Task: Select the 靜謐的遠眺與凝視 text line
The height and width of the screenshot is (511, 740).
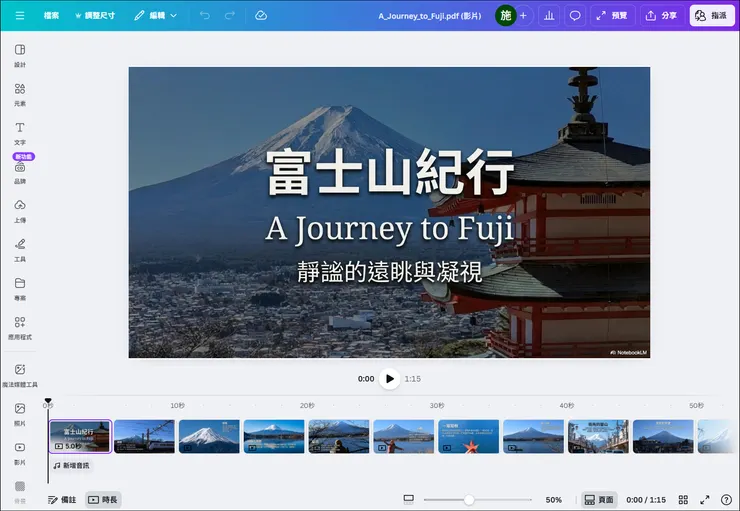Action: pyautogui.click(x=390, y=272)
